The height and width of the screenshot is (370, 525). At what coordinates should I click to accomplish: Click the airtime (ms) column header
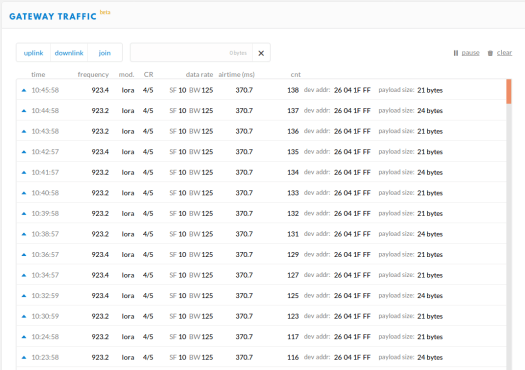(x=236, y=74)
